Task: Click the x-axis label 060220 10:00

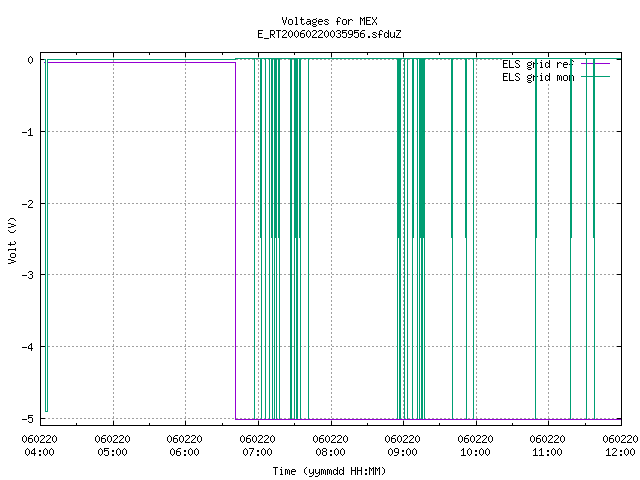Action: [x=475, y=446]
